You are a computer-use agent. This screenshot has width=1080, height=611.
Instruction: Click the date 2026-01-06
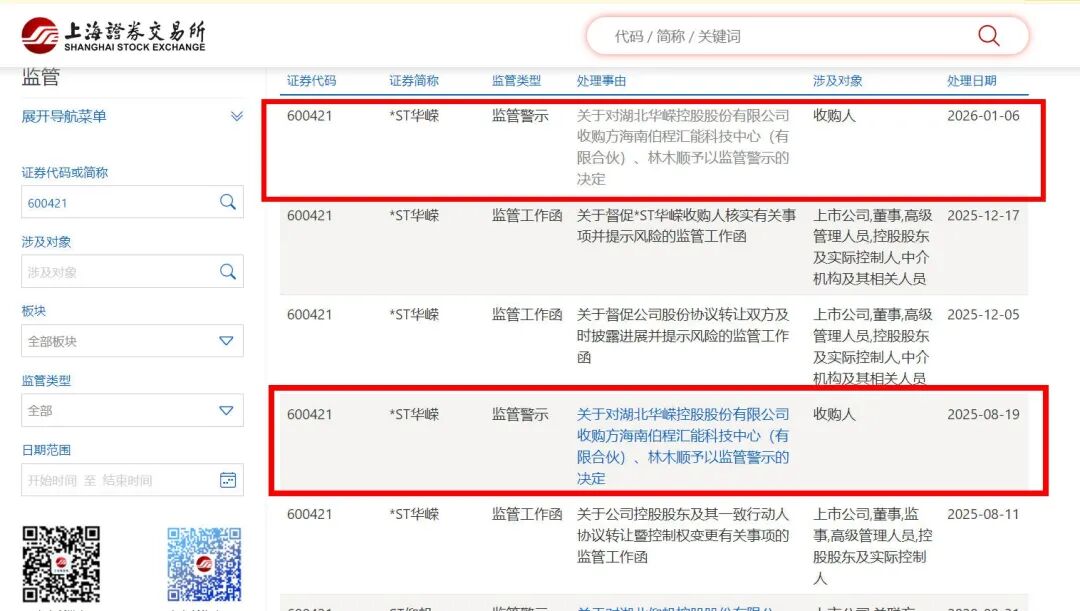(983, 116)
